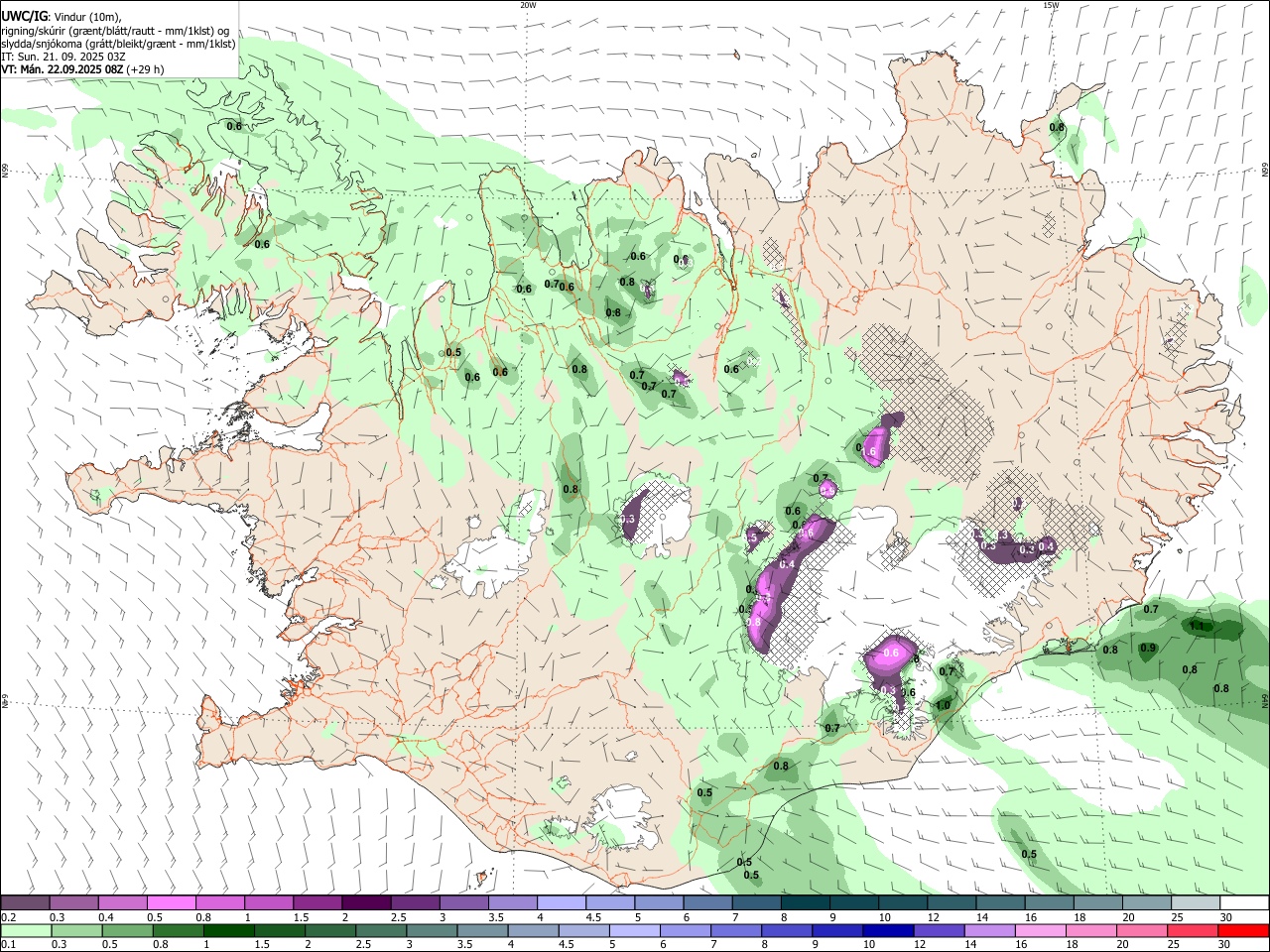Click the bright red swatch labeled 30, bottom row
Screen dimensions: 1270x952
[x=1243, y=930]
